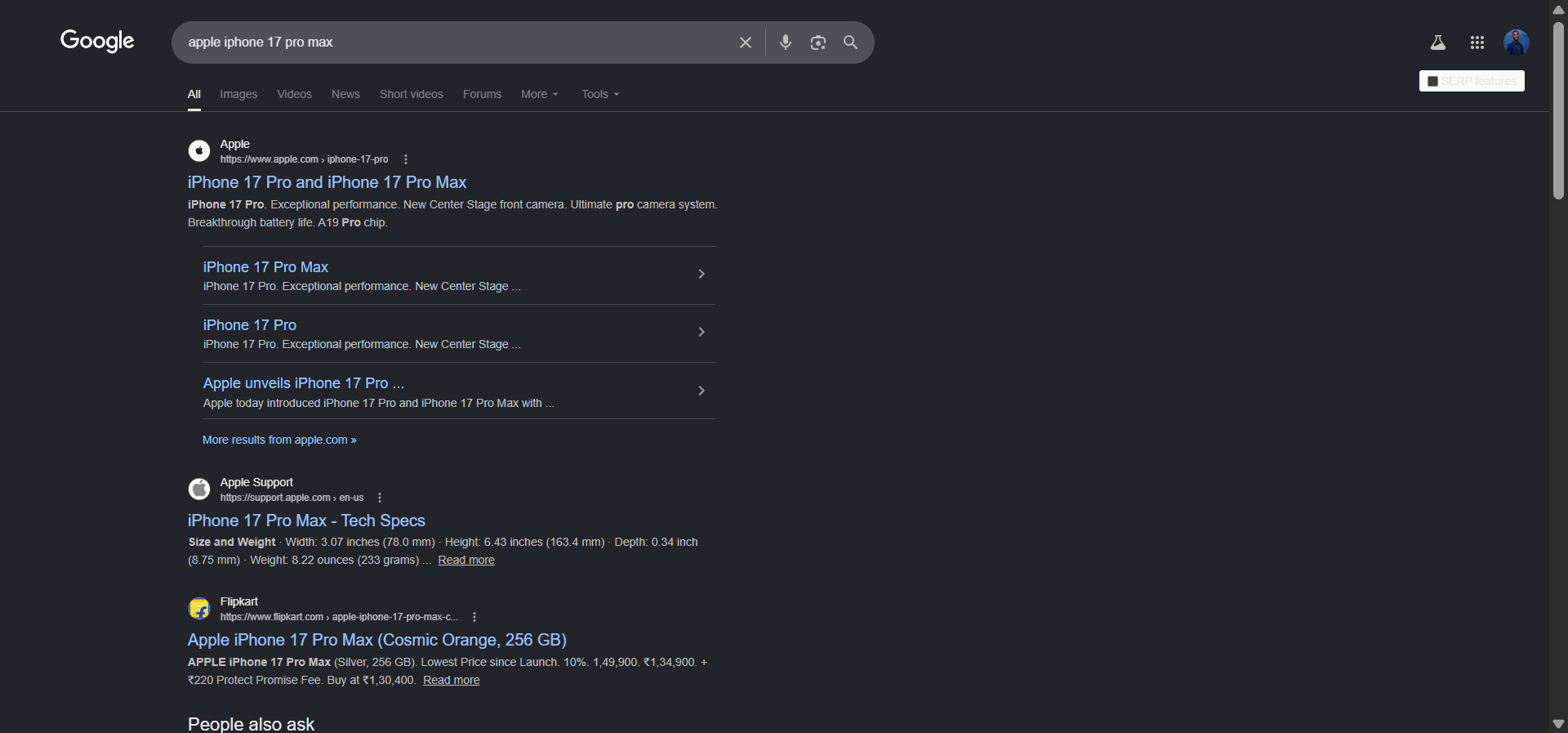Open Google account profile avatar
Image resolution: width=1568 pixels, height=733 pixels.
(x=1516, y=42)
